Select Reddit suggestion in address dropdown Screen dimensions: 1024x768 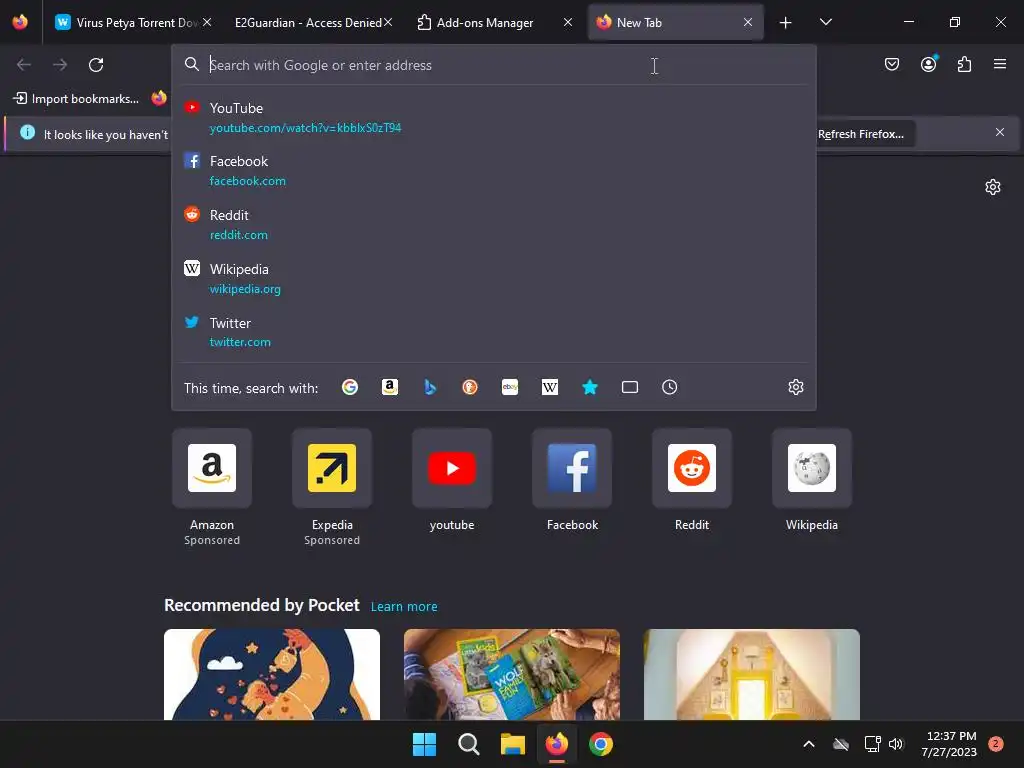pos(494,225)
